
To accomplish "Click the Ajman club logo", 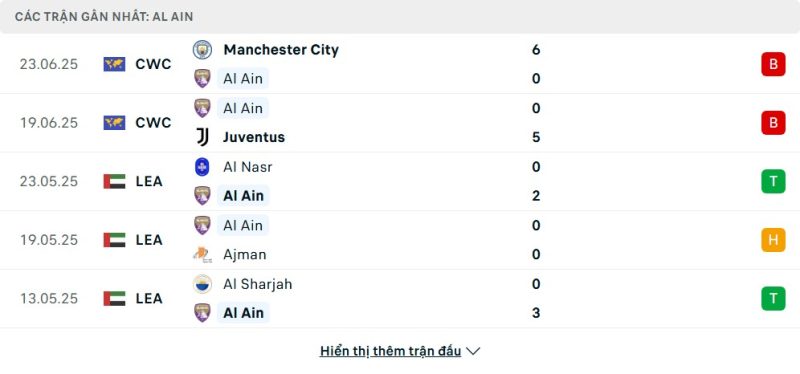I will click(202, 255).
